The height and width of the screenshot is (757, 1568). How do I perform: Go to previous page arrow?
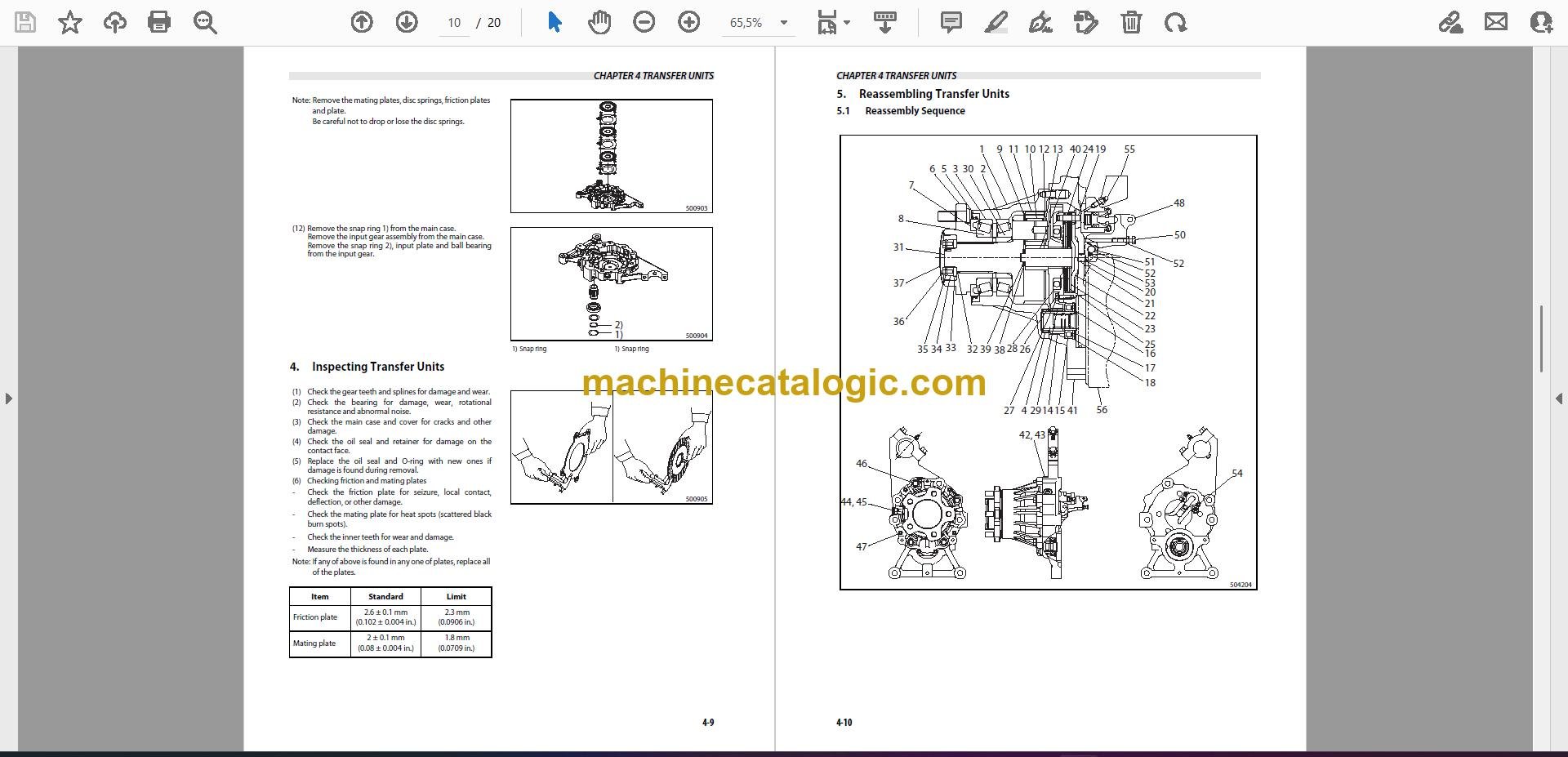coord(362,22)
